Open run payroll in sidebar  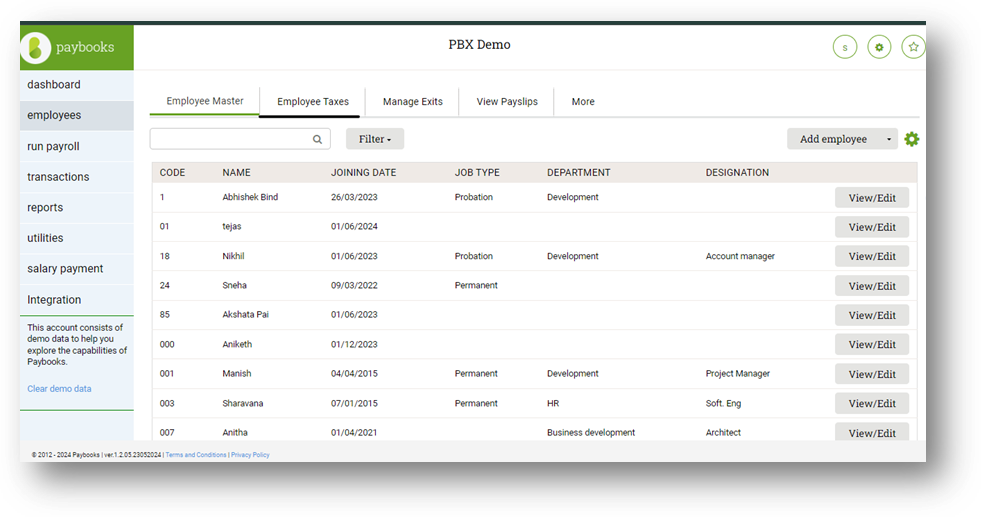click(76, 146)
